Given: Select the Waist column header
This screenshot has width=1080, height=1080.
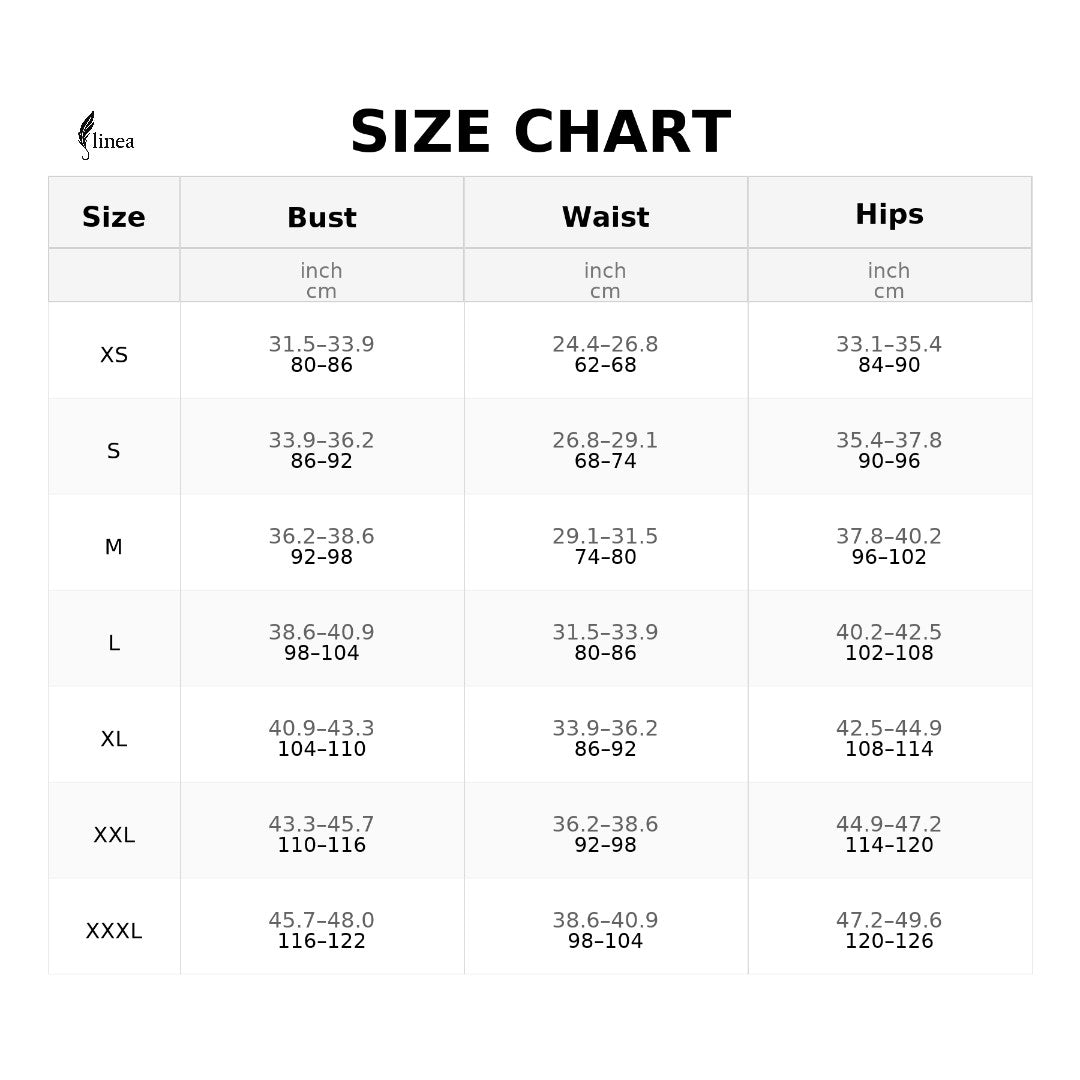Looking at the screenshot, I should point(605,217).
